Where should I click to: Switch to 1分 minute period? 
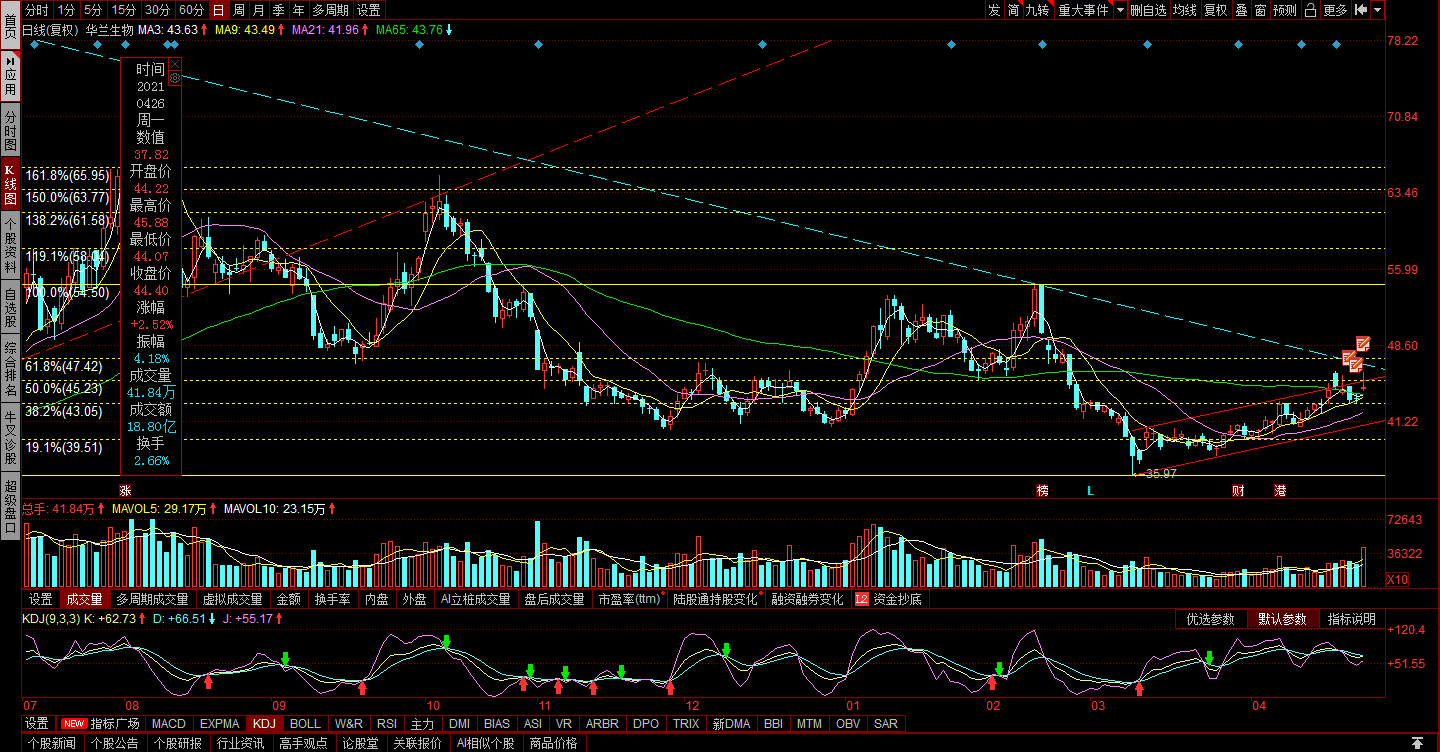point(66,10)
